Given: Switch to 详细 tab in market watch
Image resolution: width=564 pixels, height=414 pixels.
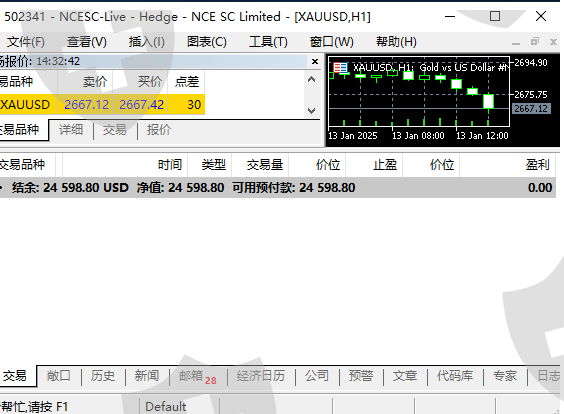Looking at the screenshot, I should tap(71, 130).
